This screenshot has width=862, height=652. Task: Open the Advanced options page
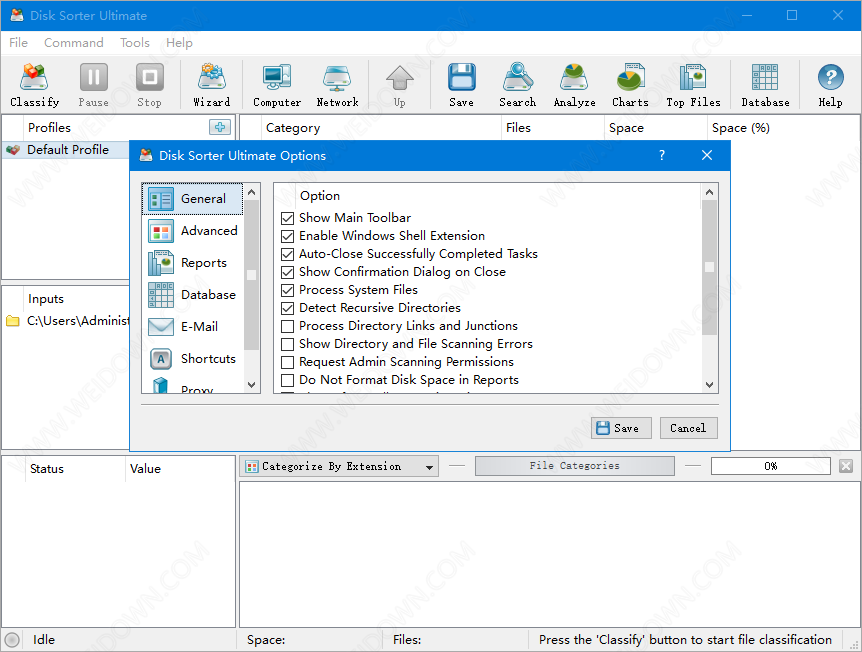click(192, 231)
